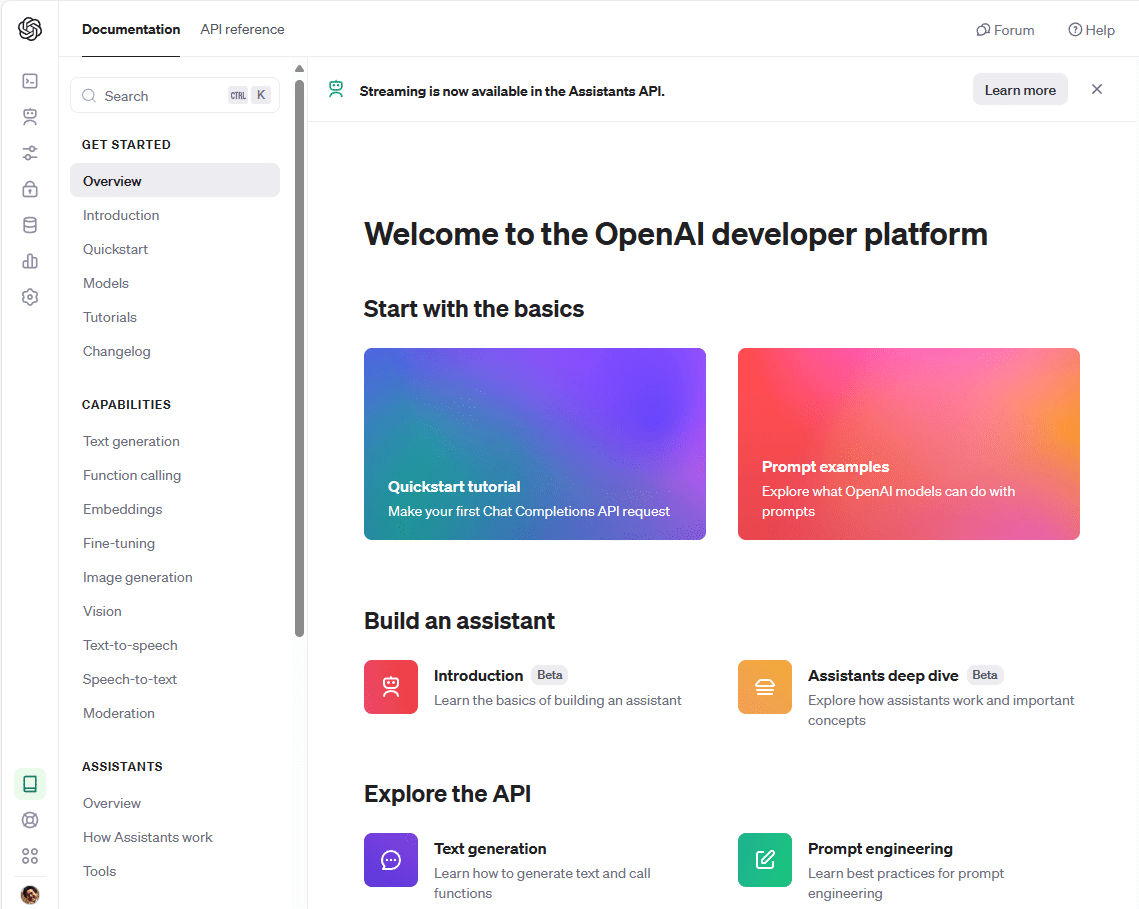Open the Fine-tuning sliders icon in the sidebar
Image resolution: width=1139 pixels, height=909 pixels.
30,153
